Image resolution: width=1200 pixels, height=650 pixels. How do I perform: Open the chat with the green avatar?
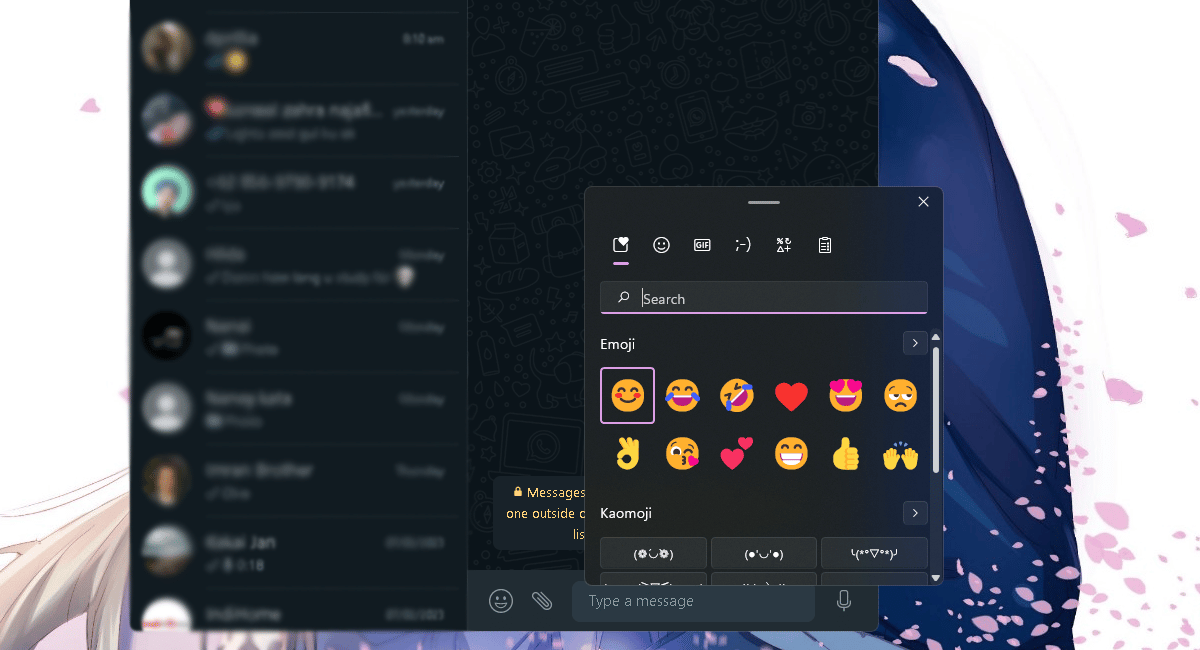[x=297, y=194]
